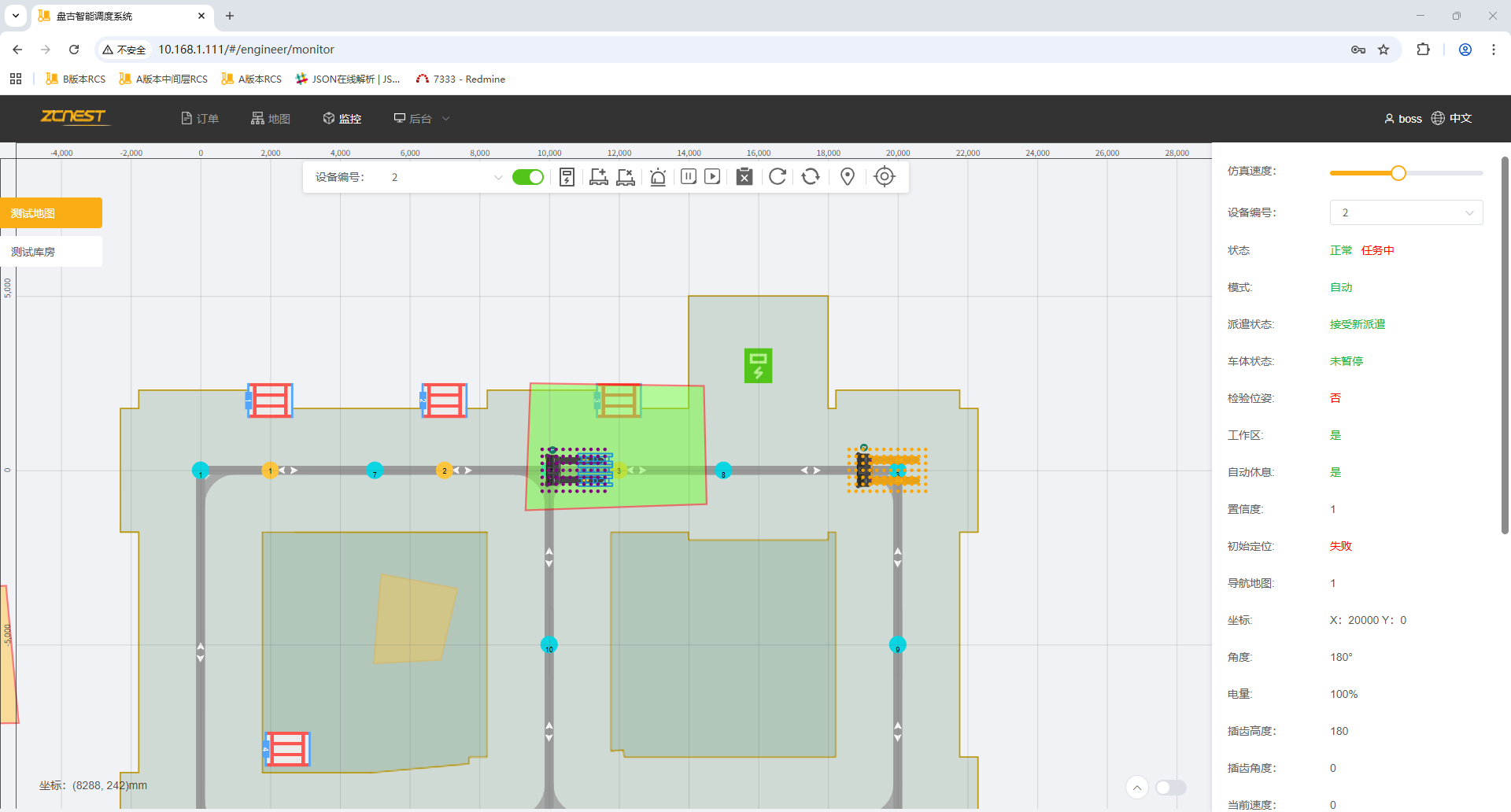Select the 测试库房 map button
This screenshot has width=1511, height=812.
coord(51,252)
